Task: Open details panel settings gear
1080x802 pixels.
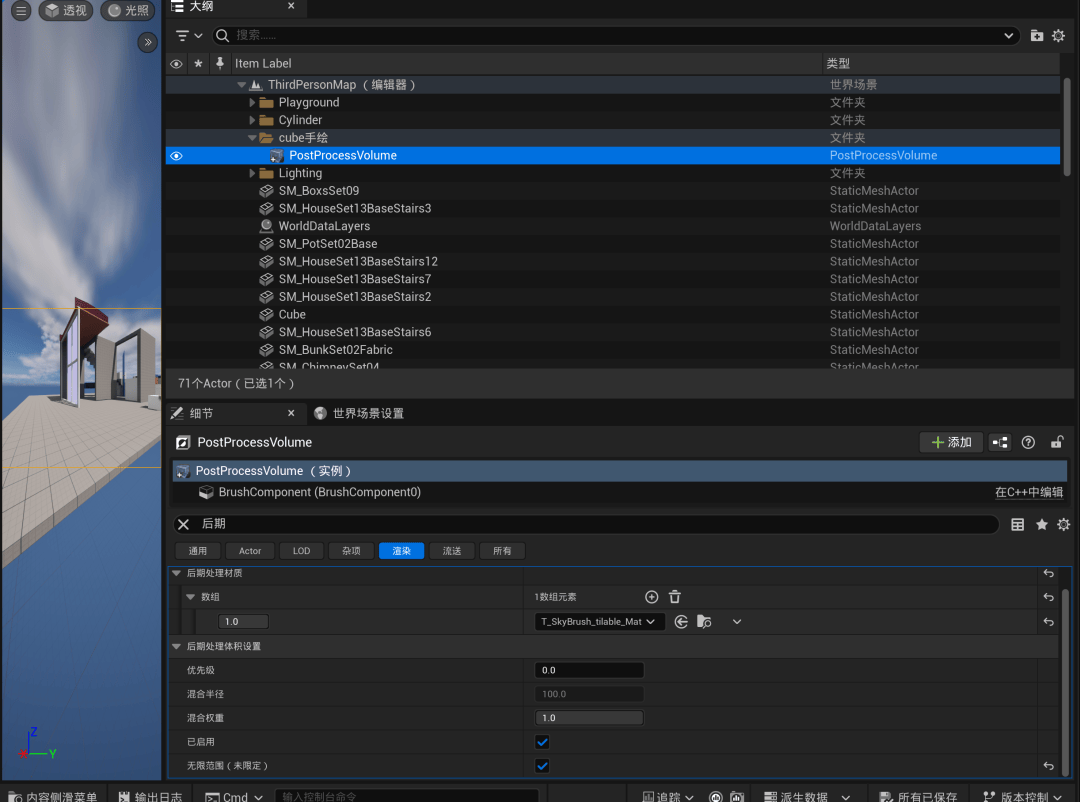Action: (x=1063, y=524)
